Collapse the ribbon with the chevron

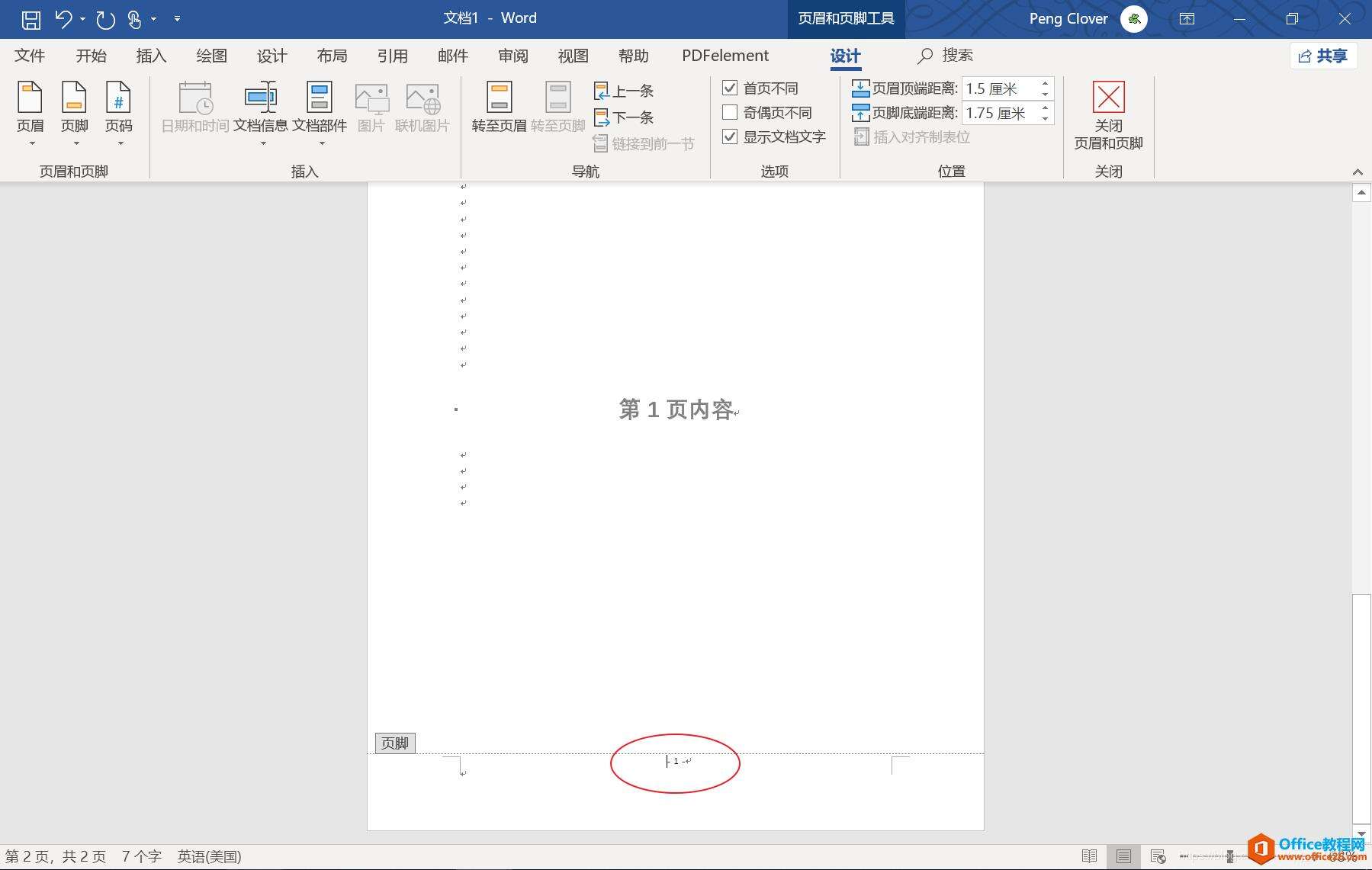coord(1358,172)
